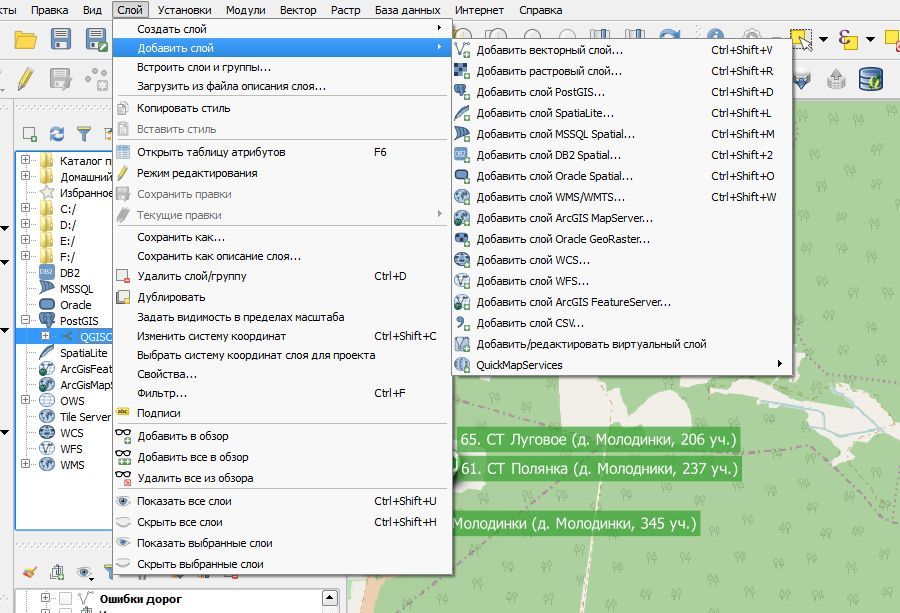Save the current project
This screenshot has width=900, height=613.
[x=60, y=38]
